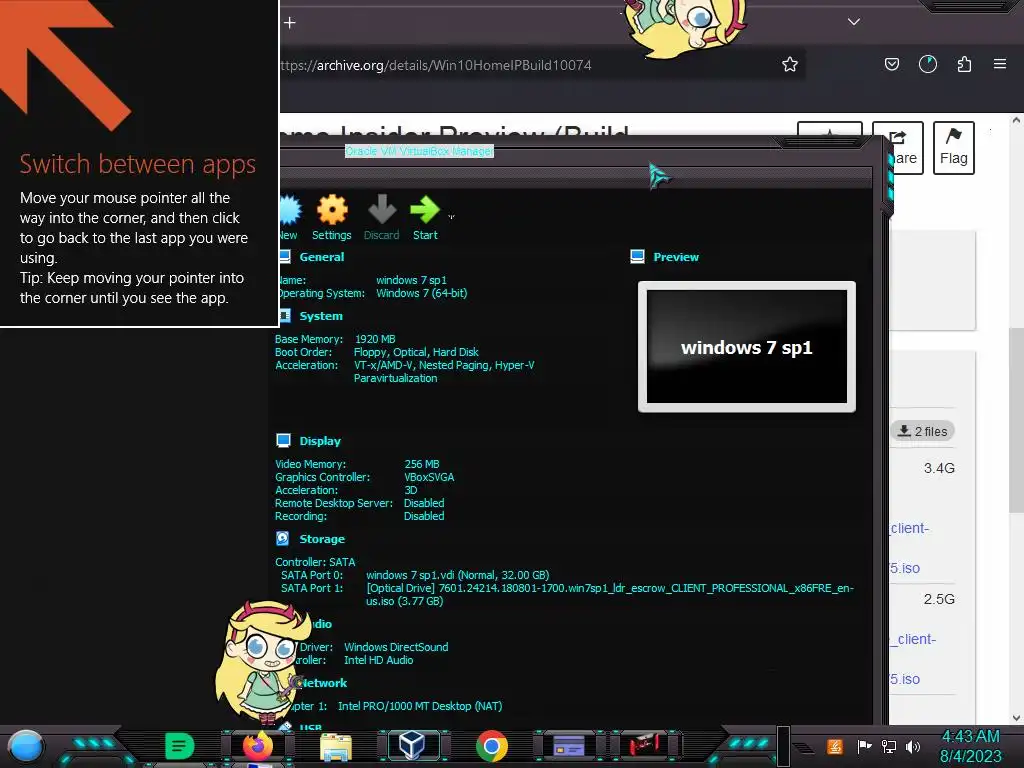Open the Firefox hamburger menu
Screen dimensions: 1024x768
pos(1000,64)
